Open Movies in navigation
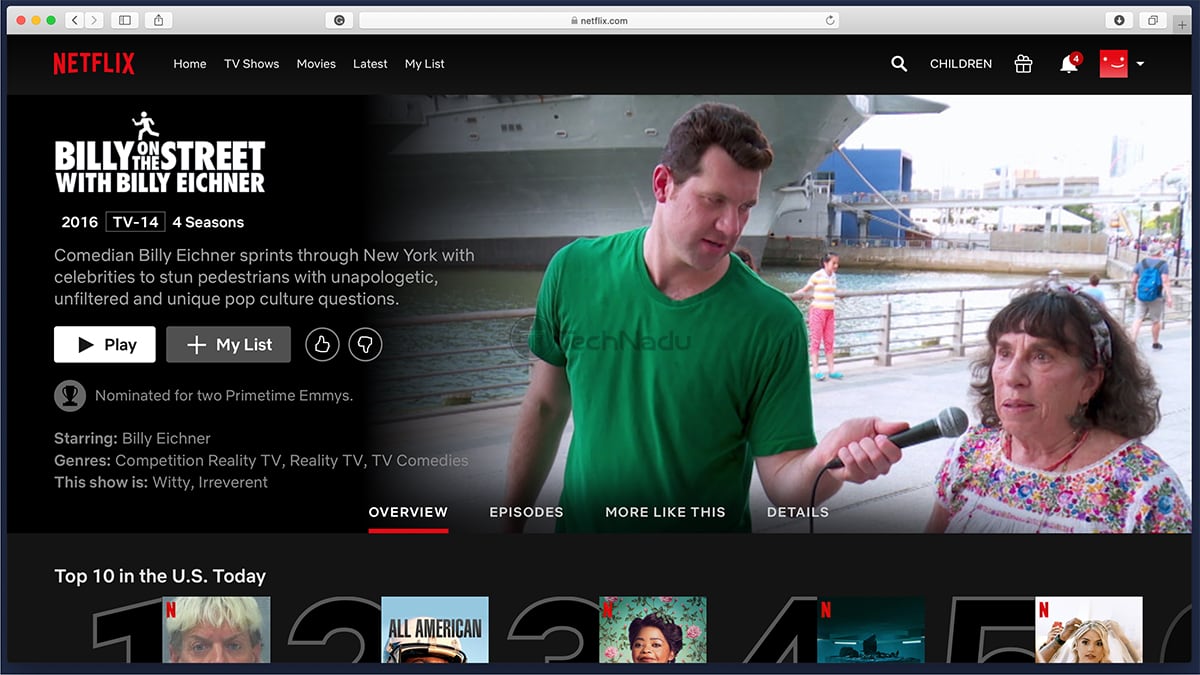The width and height of the screenshot is (1200, 675). [316, 64]
